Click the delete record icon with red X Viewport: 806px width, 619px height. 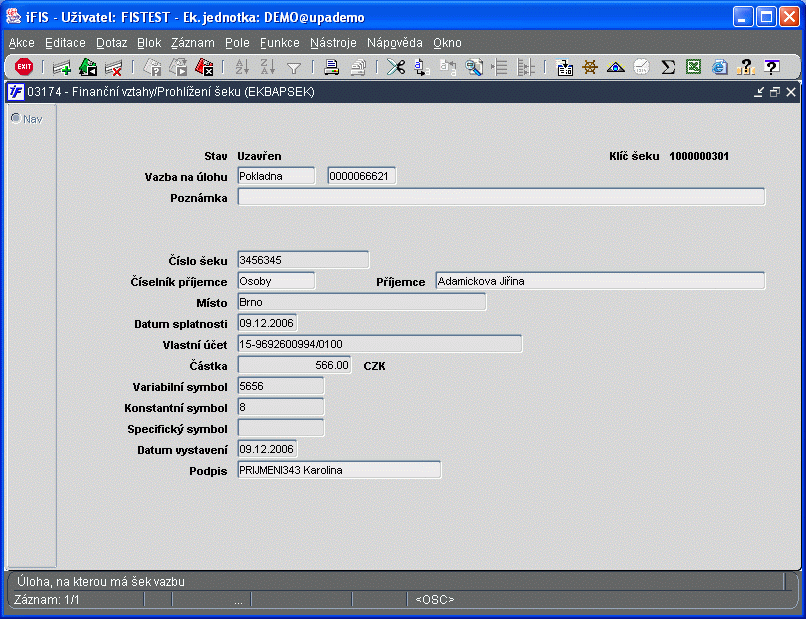(113, 67)
